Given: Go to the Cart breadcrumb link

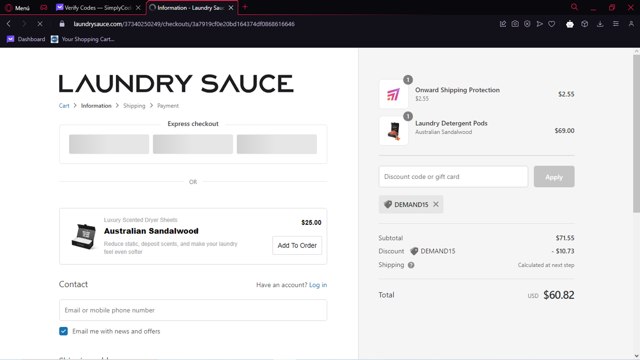Looking at the screenshot, I should click(64, 106).
